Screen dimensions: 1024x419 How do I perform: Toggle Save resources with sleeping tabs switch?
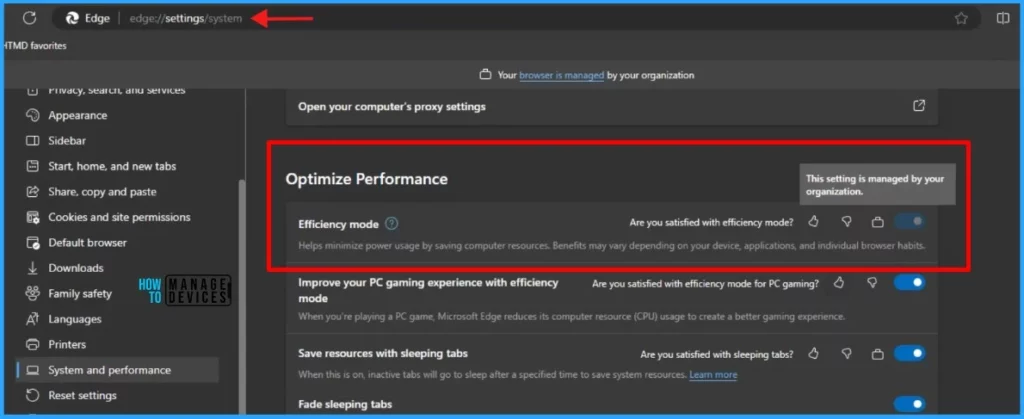click(x=909, y=354)
